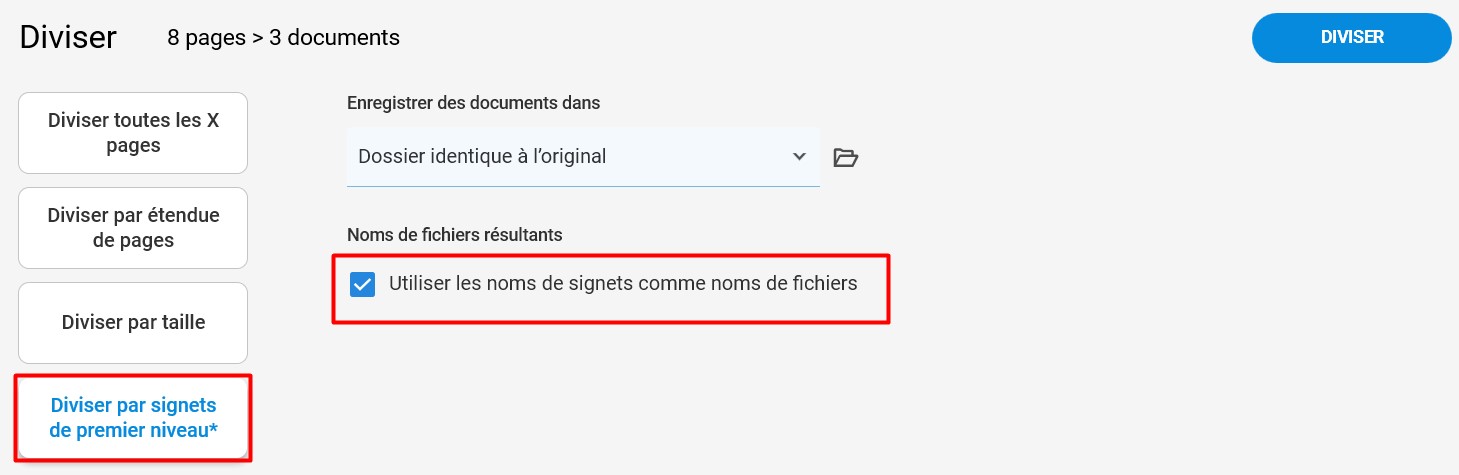Select 'Diviser par signets de premier niveau'
This screenshot has width=1459, height=475.
pyautogui.click(x=133, y=418)
